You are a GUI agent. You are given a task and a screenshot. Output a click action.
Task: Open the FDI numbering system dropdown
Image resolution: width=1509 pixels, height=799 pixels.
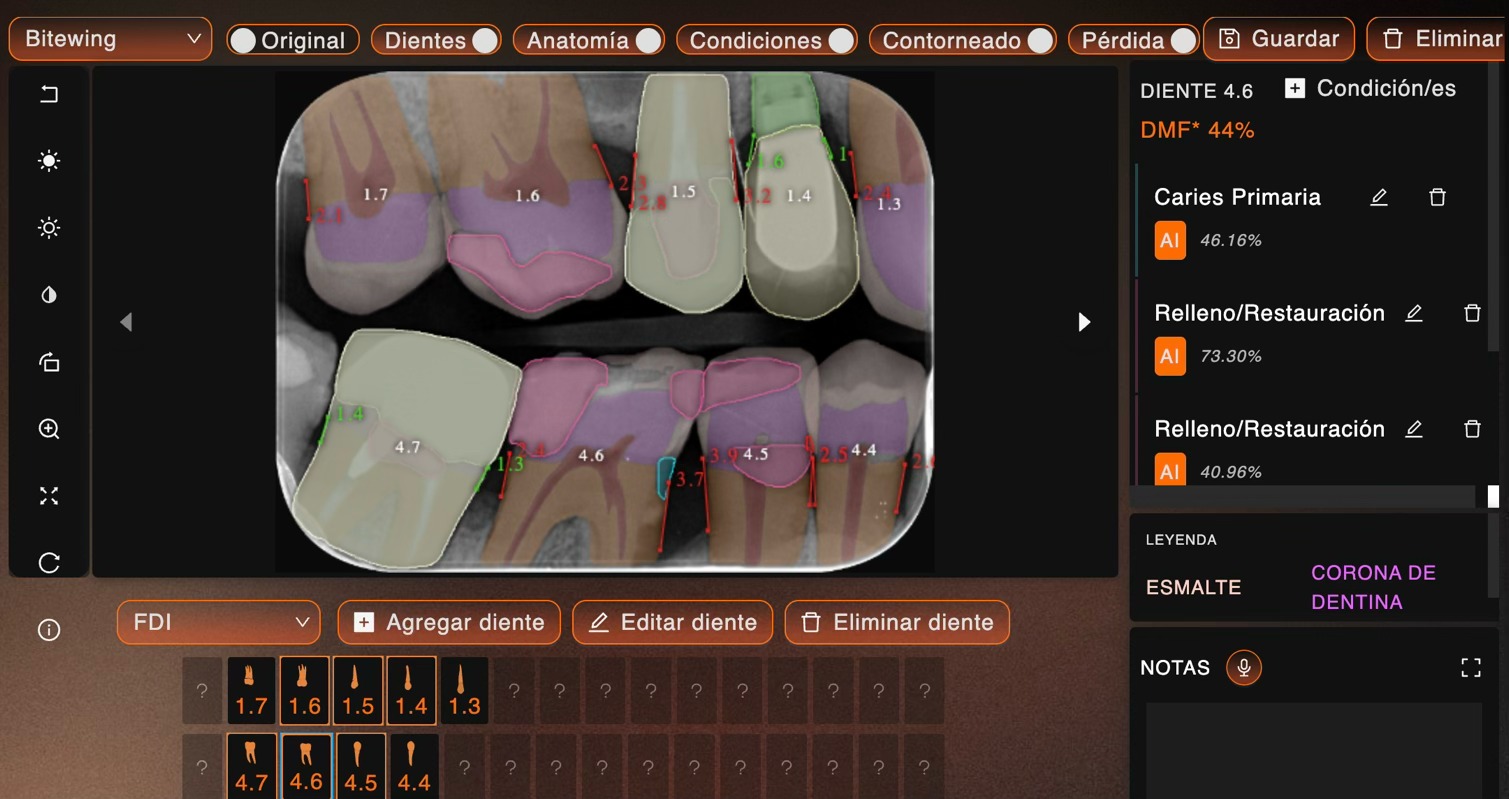[218, 622]
